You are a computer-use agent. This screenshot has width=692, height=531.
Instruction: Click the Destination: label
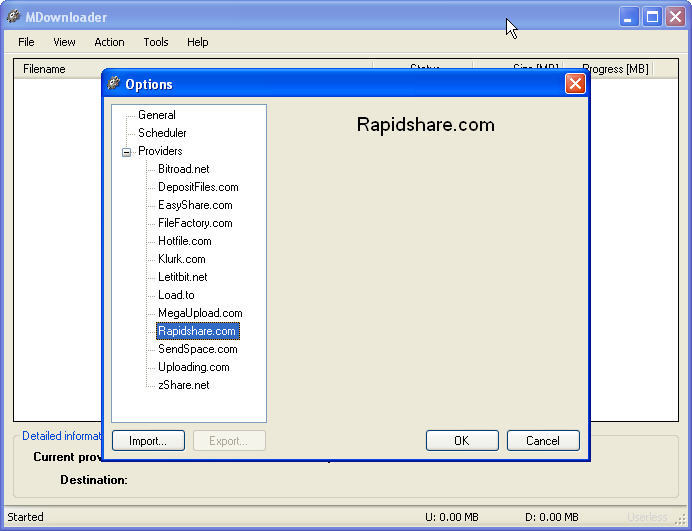(94, 480)
